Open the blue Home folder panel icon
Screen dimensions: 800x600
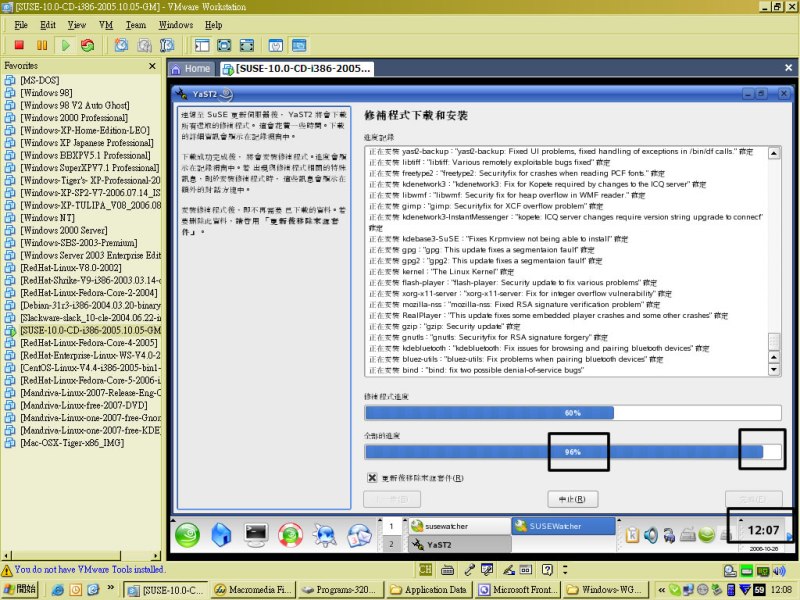click(221, 535)
